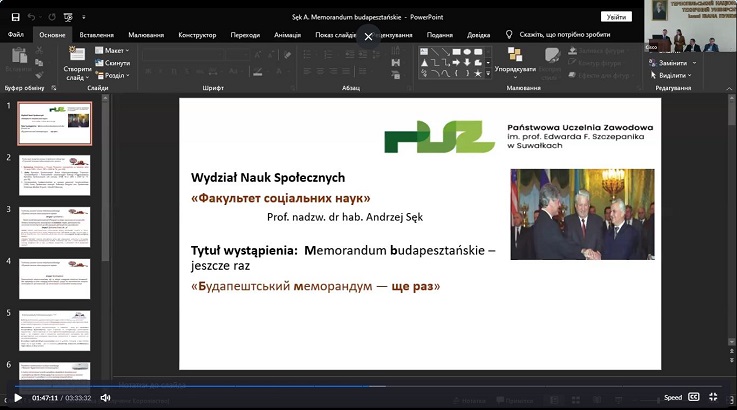The width and height of the screenshot is (737, 410).
Task: Open the Виділити select dropdown
Action: pos(672,75)
